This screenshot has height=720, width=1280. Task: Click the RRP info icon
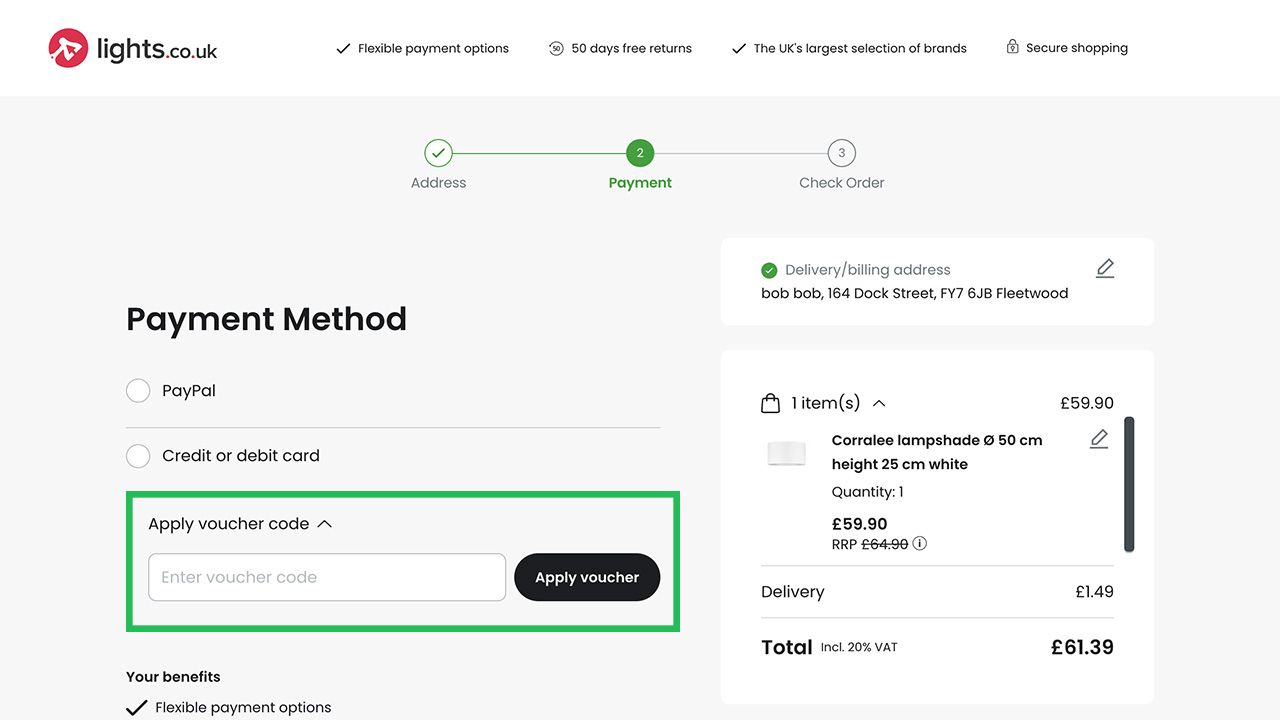point(920,544)
